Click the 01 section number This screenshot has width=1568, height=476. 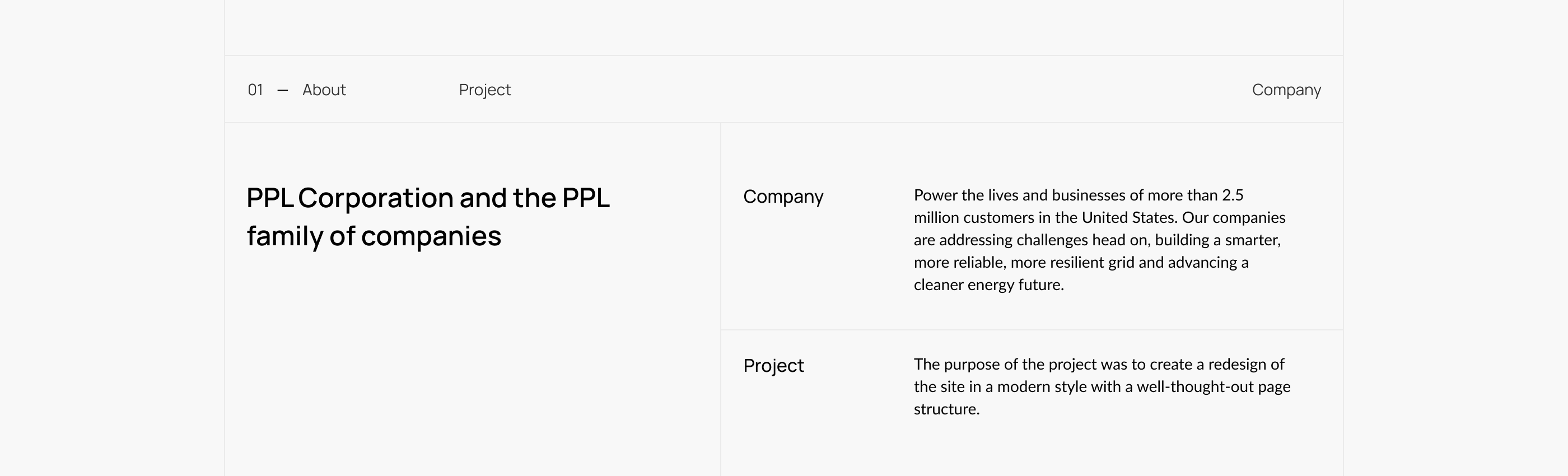tap(255, 90)
